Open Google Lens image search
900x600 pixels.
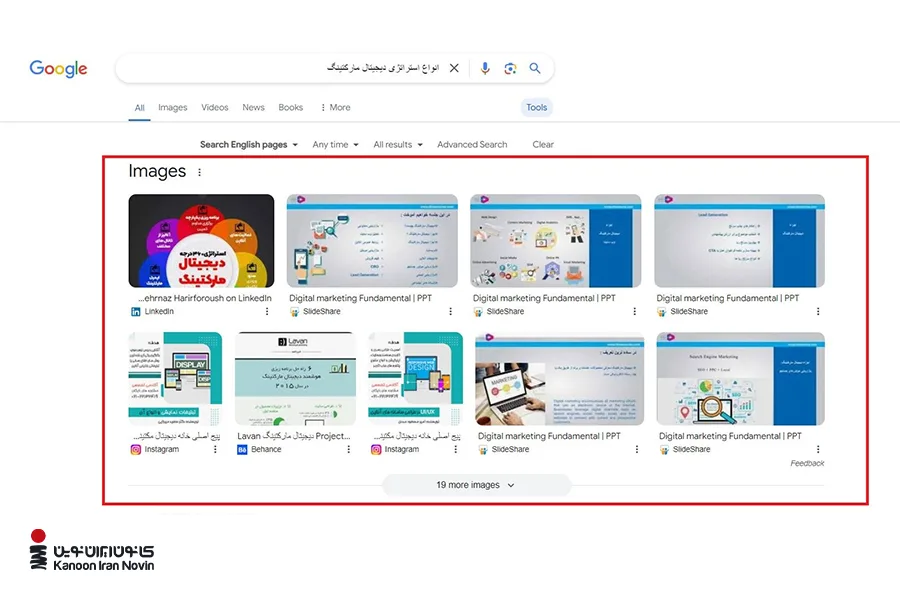pos(510,69)
